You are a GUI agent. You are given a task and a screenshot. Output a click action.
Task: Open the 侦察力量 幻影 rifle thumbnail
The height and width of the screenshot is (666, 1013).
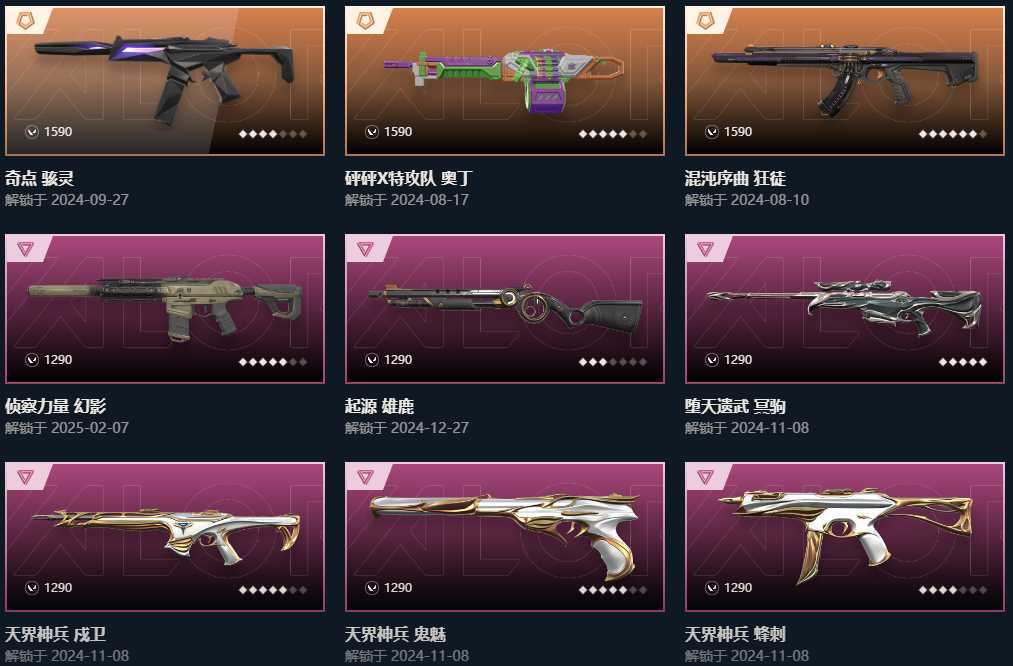pos(165,307)
